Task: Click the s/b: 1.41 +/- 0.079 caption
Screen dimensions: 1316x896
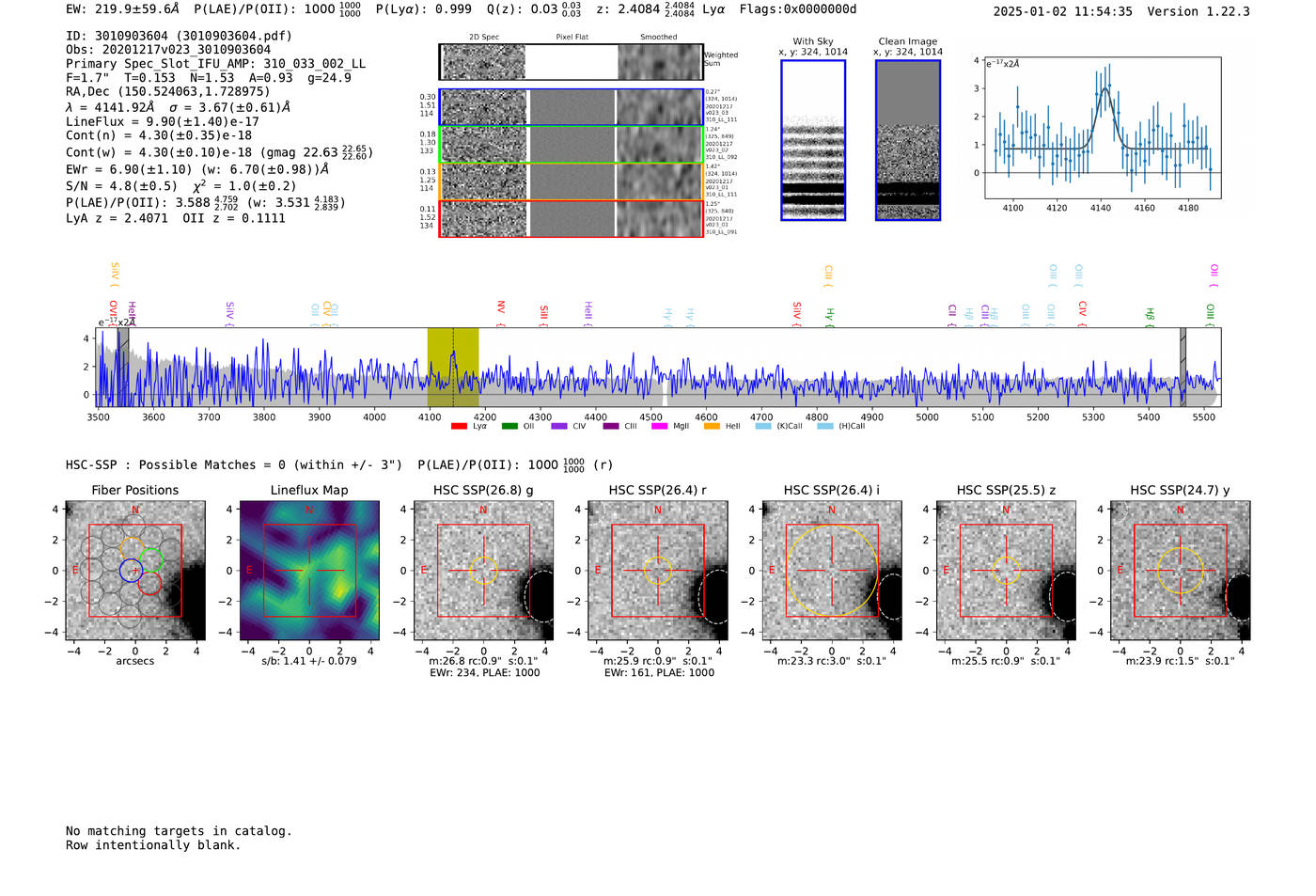Action: (309, 661)
